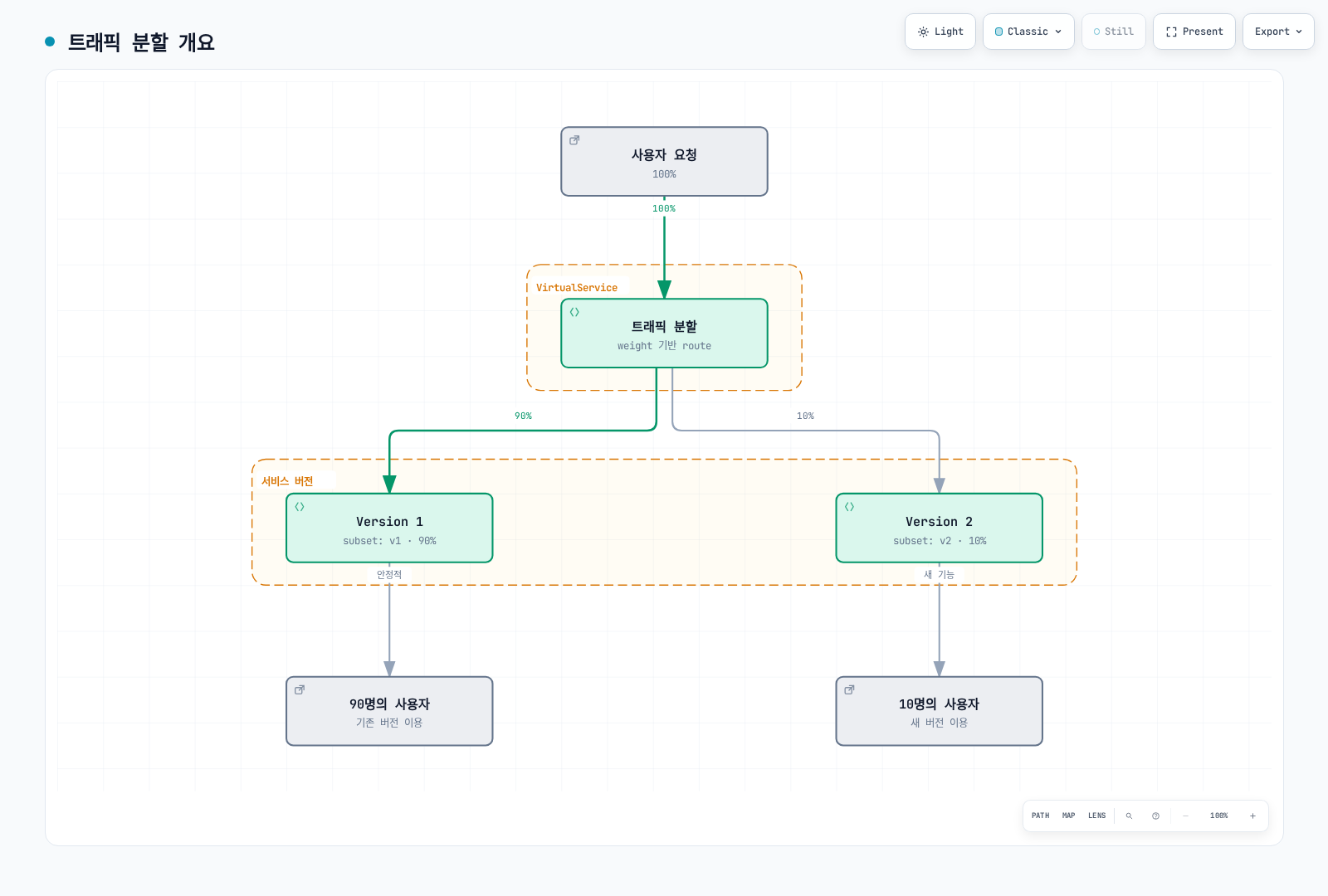Select the 트래픽 분할 node
The width and height of the screenshot is (1328, 896).
(664, 334)
